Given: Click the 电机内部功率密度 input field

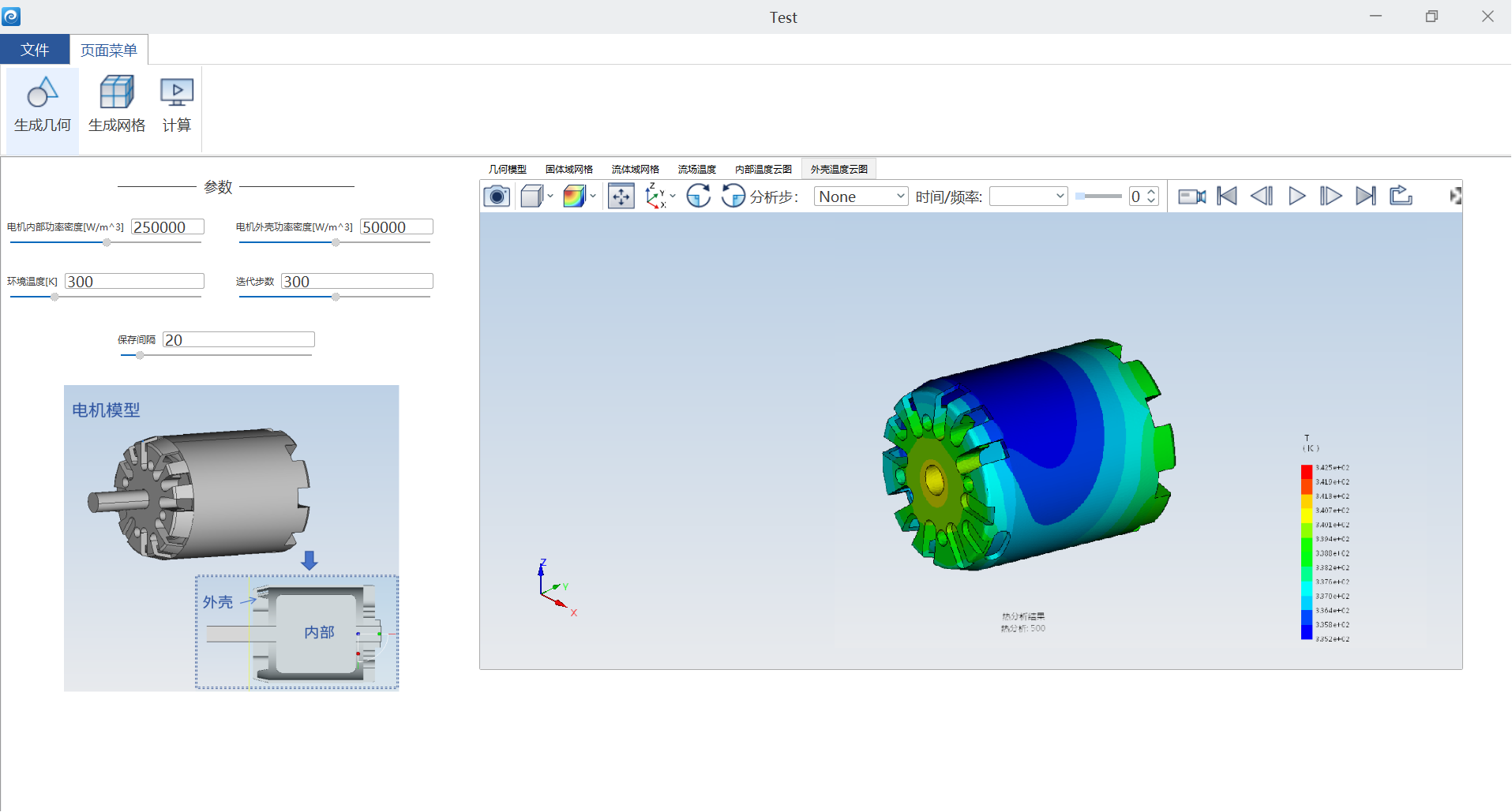Looking at the screenshot, I should (x=167, y=226).
